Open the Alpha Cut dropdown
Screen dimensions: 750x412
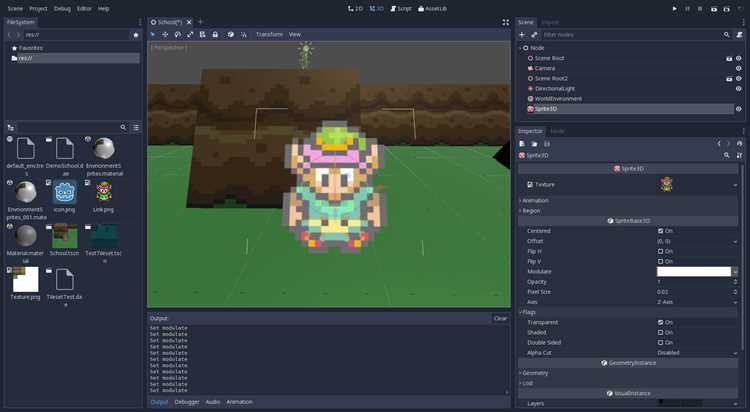pos(697,353)
